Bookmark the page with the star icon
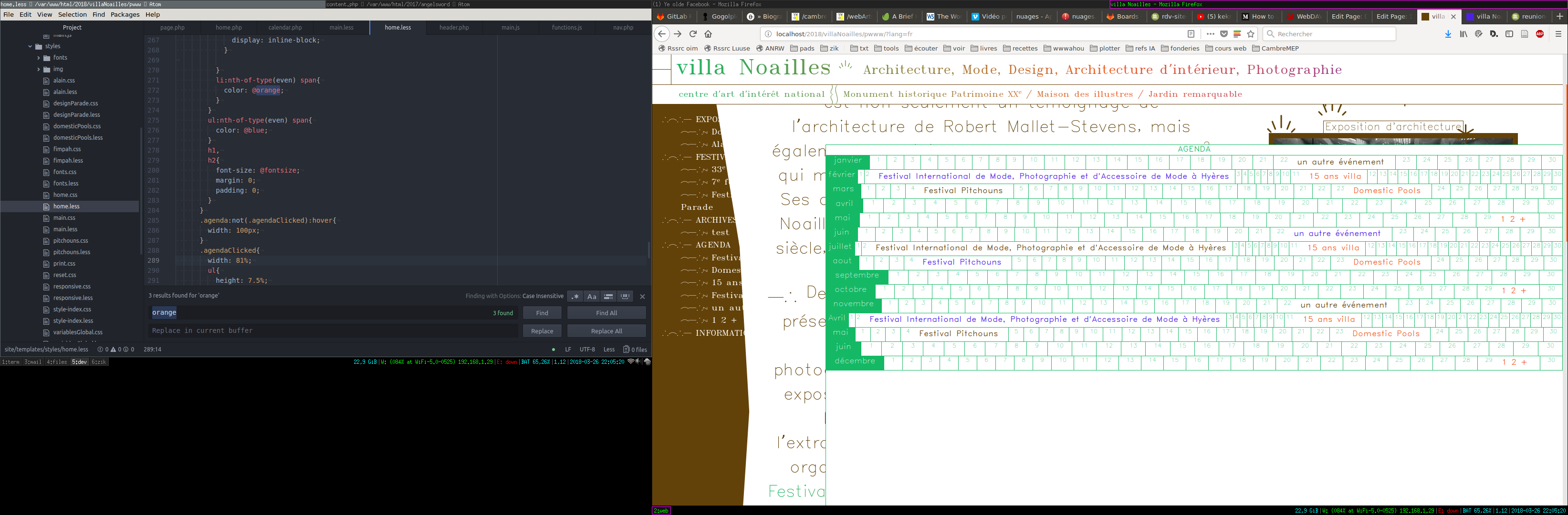This screenshot has width=1568, height=515. coord(1251,34)
